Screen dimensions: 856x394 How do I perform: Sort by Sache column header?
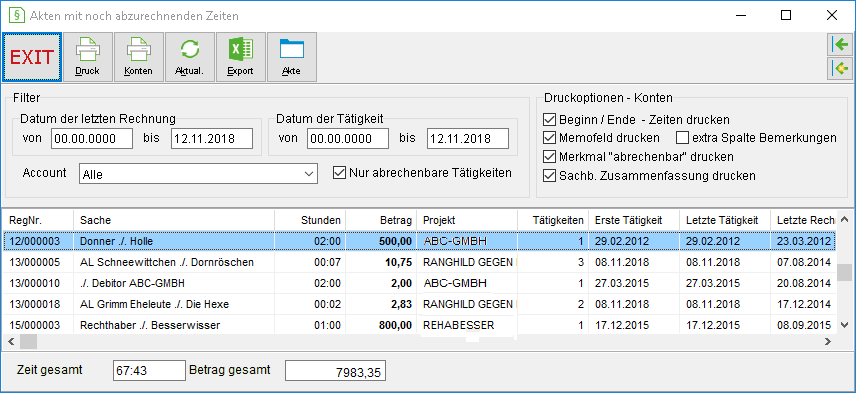point(174,220)
